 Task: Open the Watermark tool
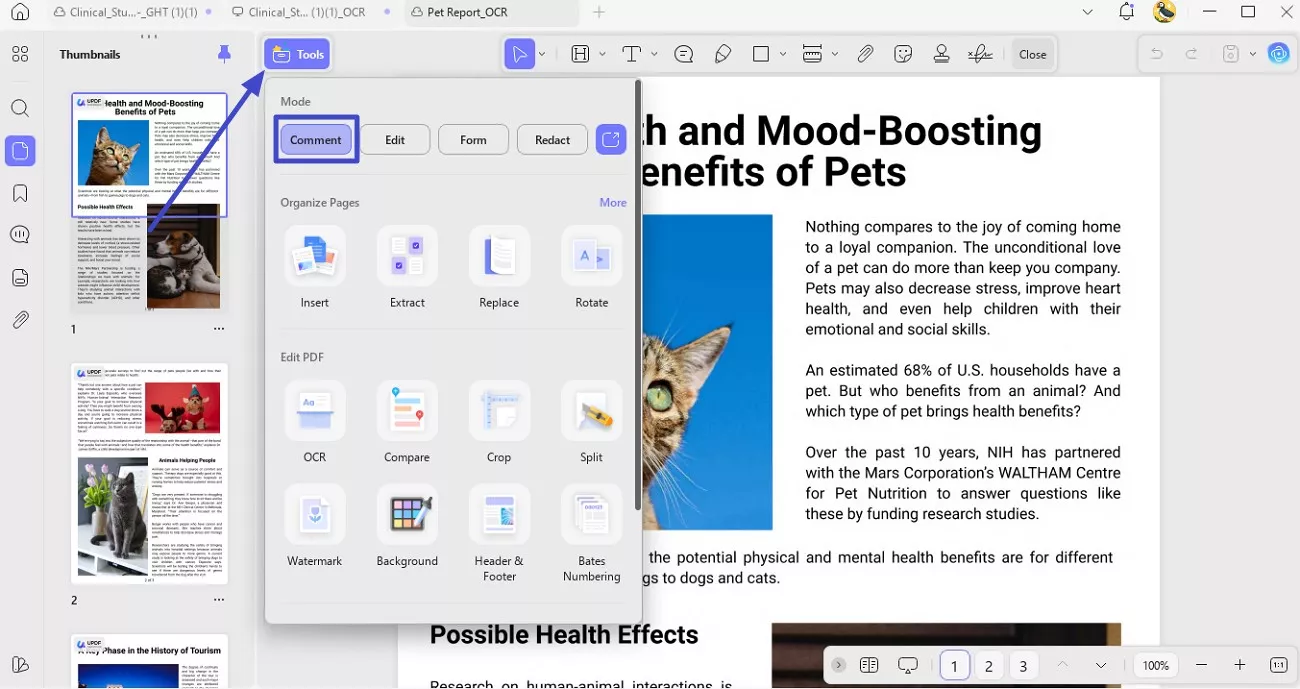[x=315, y=526]
